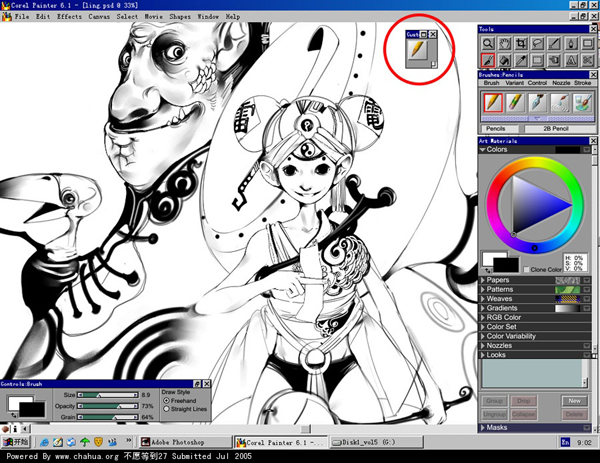
Task: Click the New button in Art Materials
Action: click(x=574, y=401)
